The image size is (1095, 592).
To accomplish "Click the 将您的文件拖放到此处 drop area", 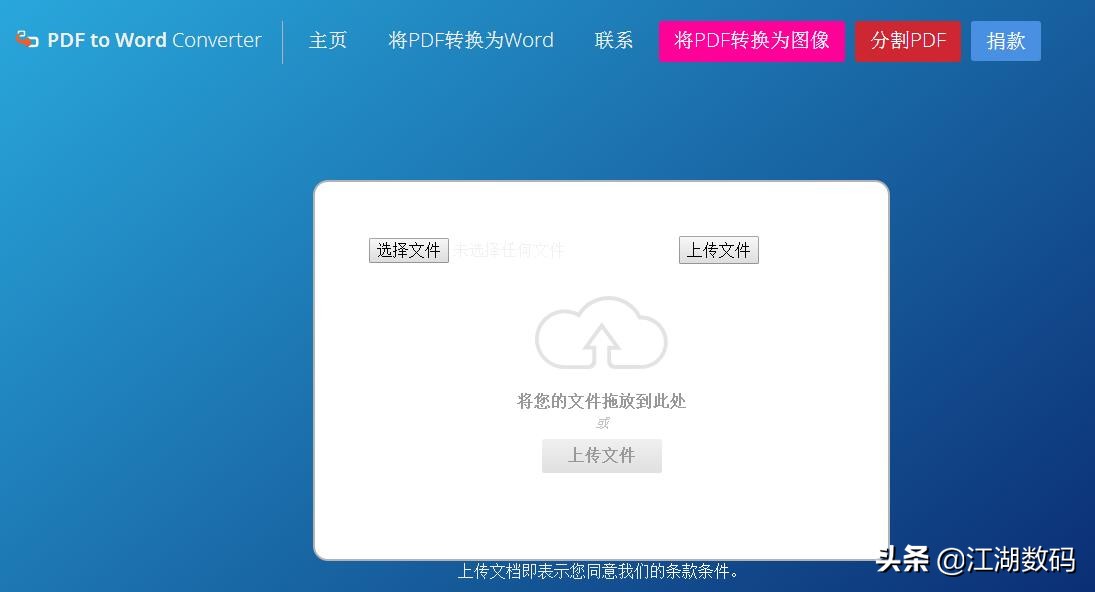I will click(x=601, y=400).
